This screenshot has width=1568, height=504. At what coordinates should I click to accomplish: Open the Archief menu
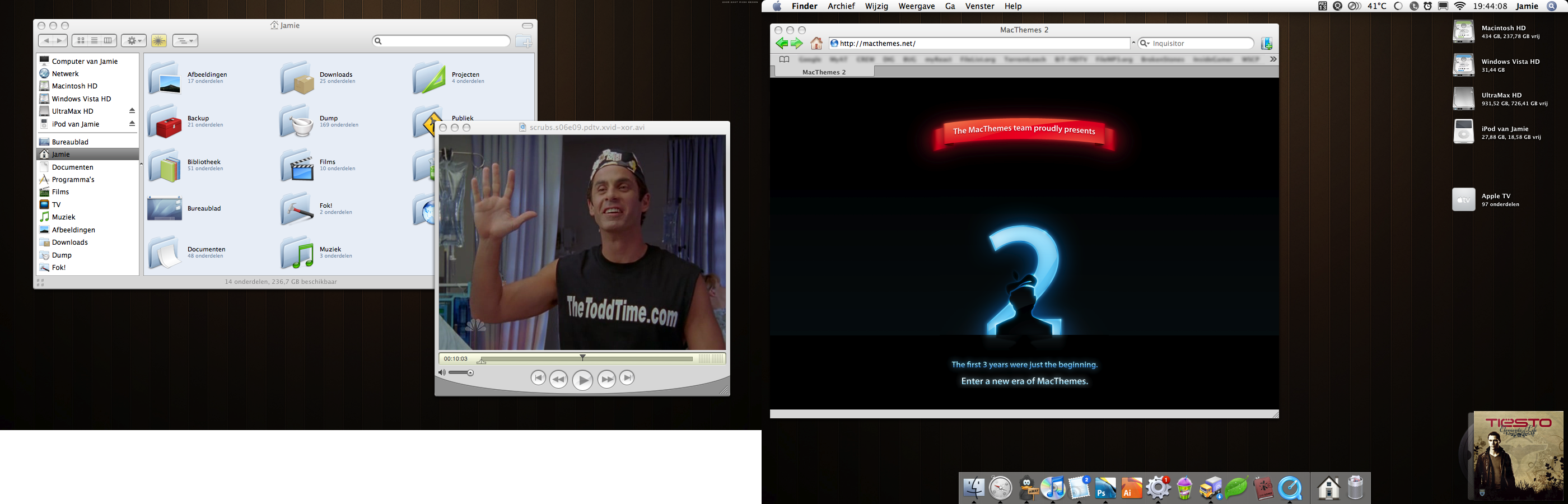tap(841, 6)
